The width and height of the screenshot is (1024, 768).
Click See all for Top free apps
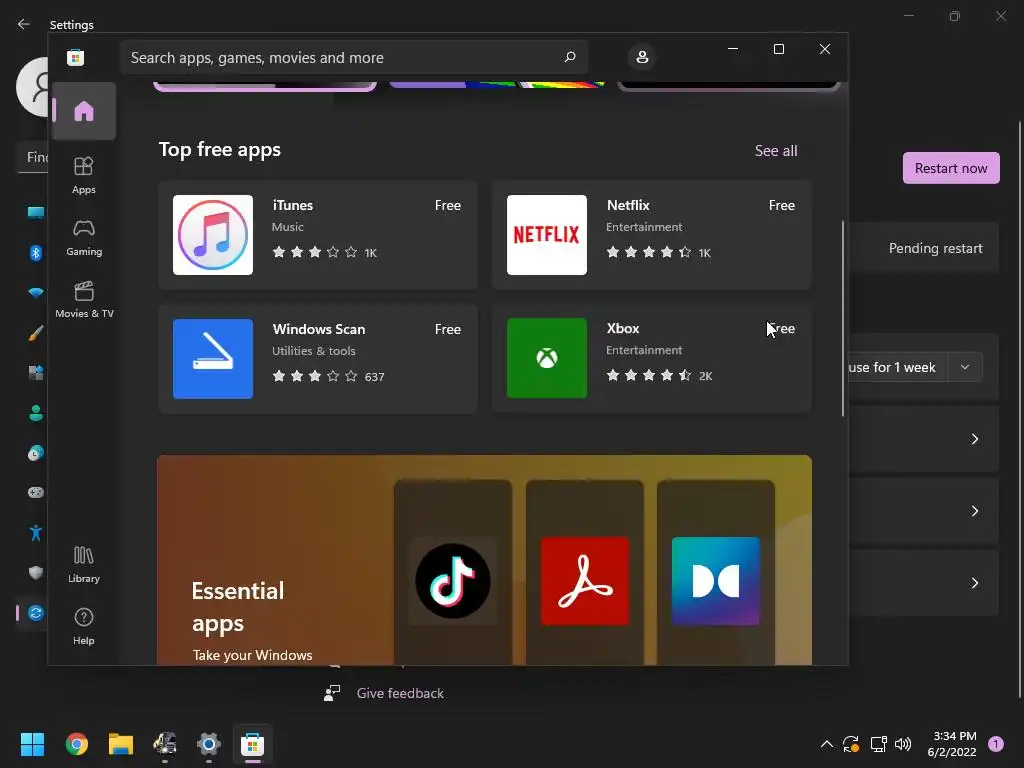click(776, 151)
